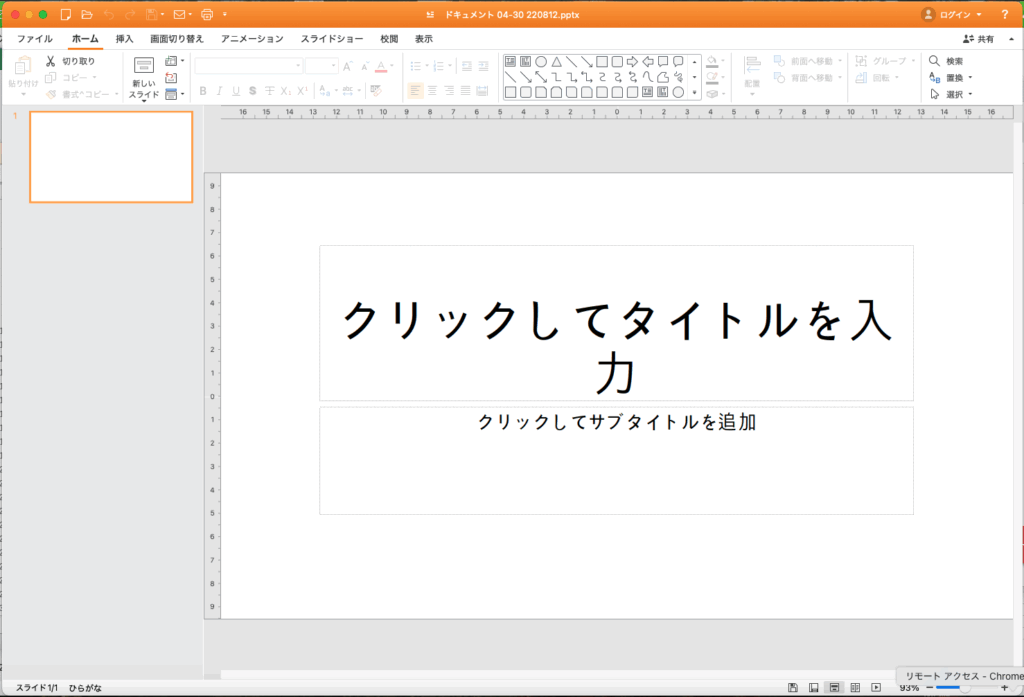Viewport: 1024px width, 697px height.
Task: Select the oval shape from shapes gallery
Action: pos(541,61)
